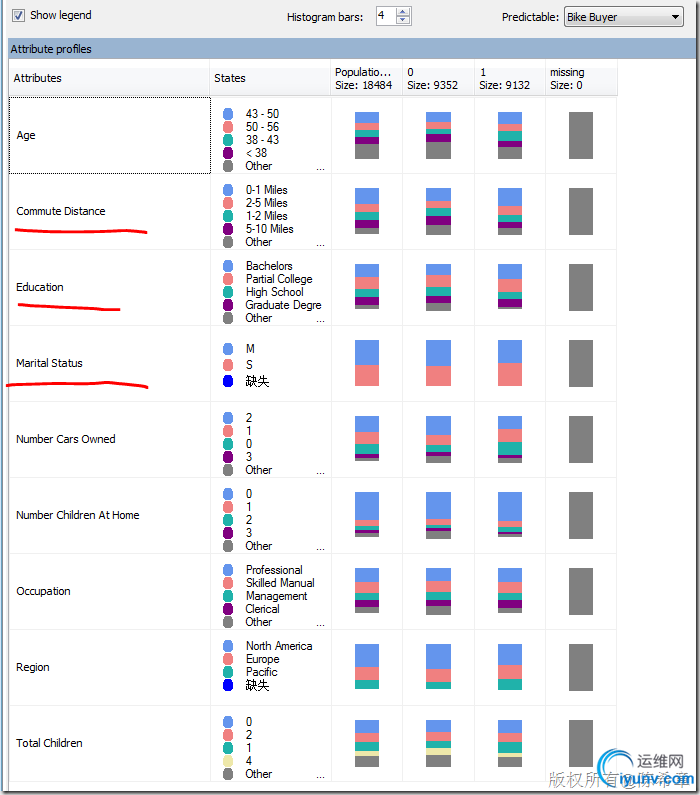Click the Population column header

pos(366,78)
